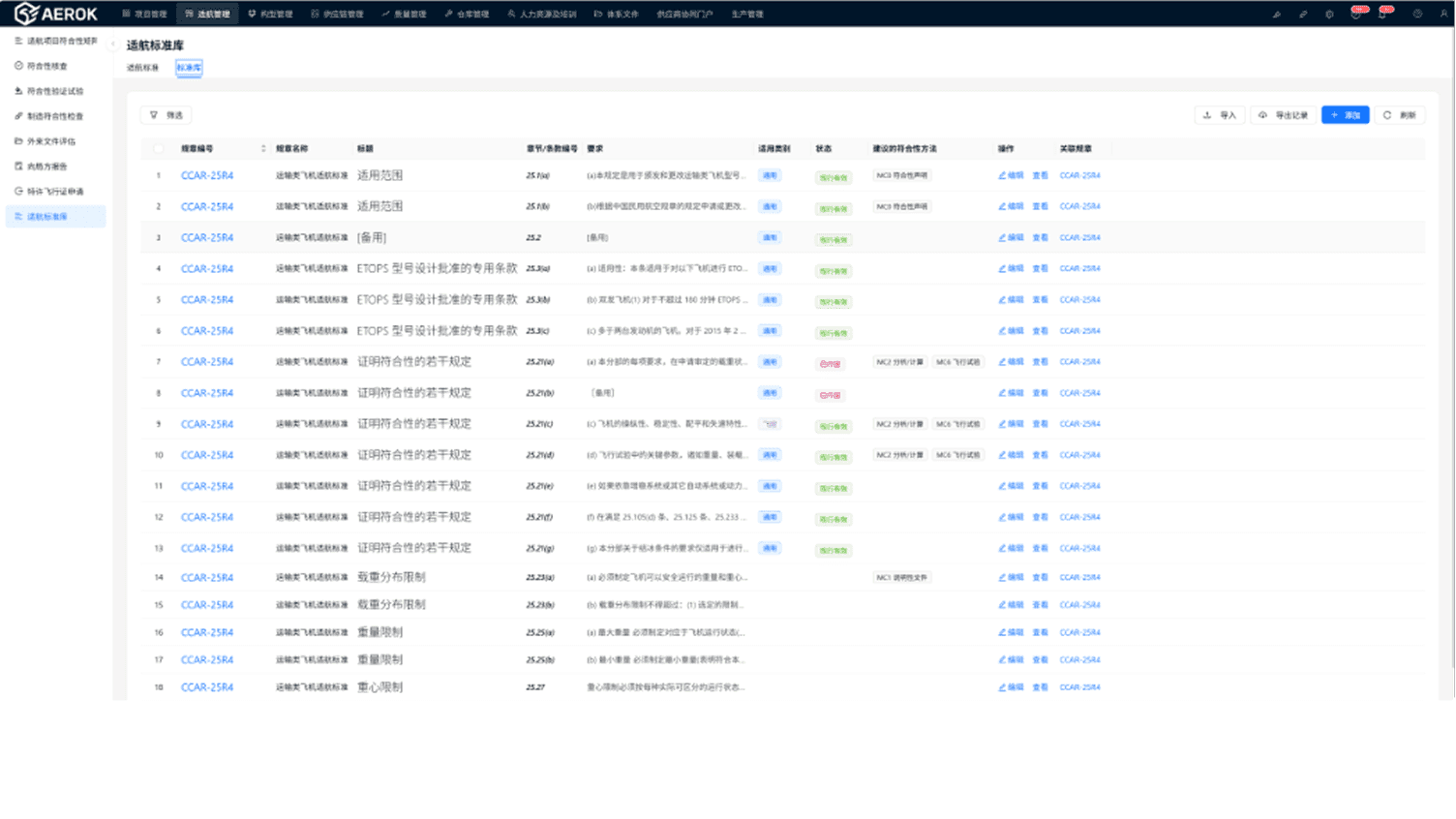The width and height of the screenshot is (1456, 819).
Task: Click the 符合性验证试验 flask icon in the sidebar
Action: 19,91
